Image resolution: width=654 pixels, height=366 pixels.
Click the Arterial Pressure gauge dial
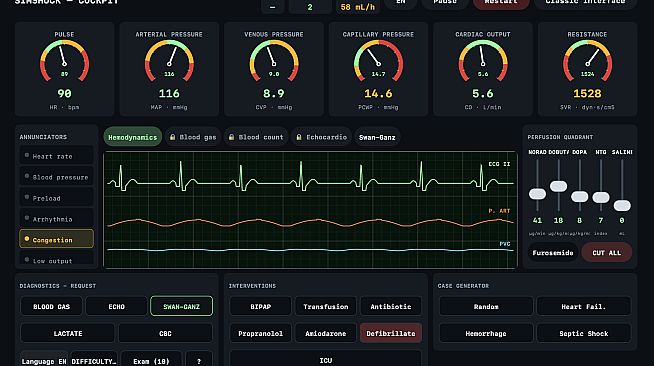pyautogui.click(x=169, y=60)
